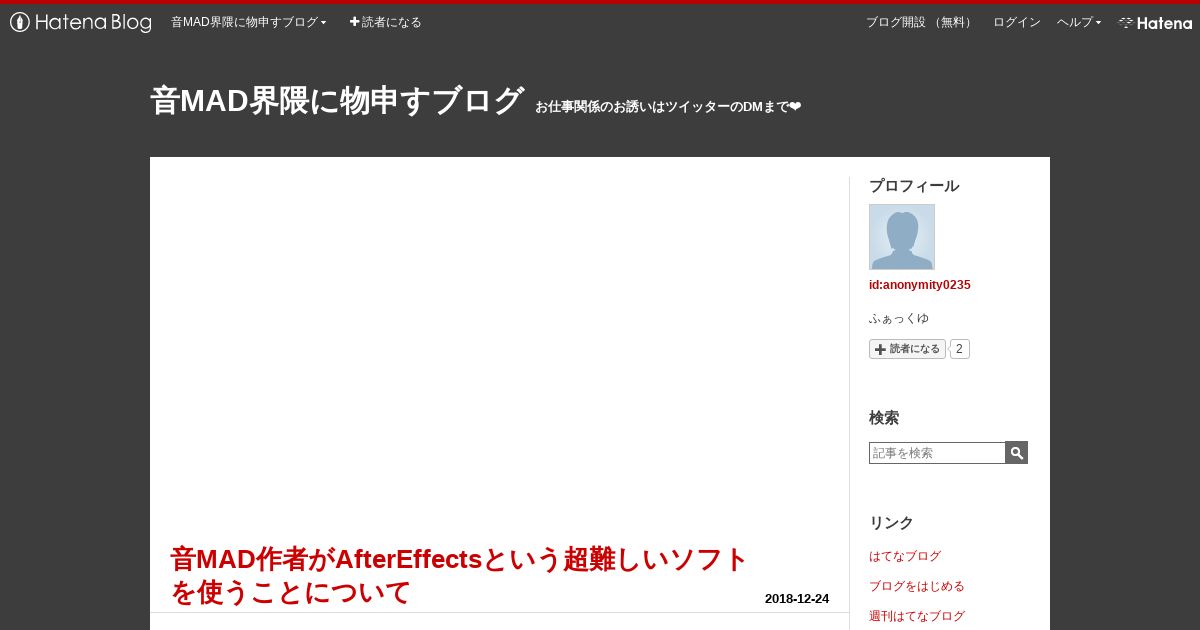Click the リンク section heading
Screen dimensions: 1200x630
tap(891, 523)
